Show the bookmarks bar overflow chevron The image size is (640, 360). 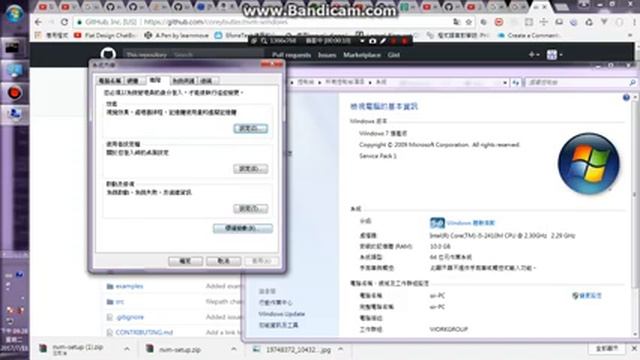[x=631, y=36]
